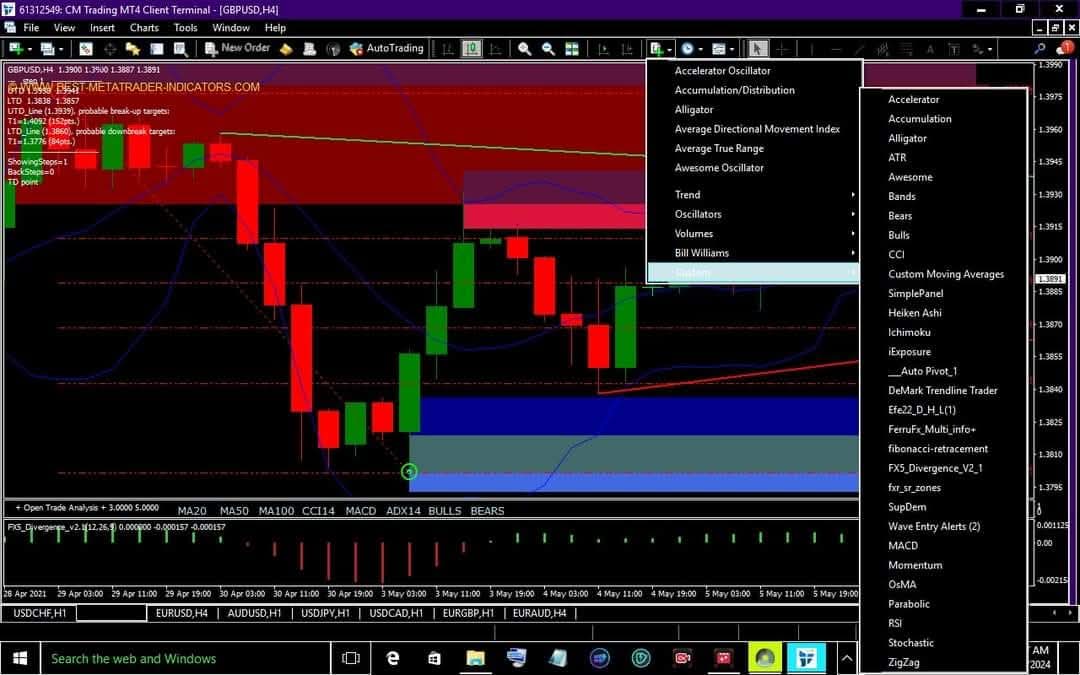Screen dimensions: 1080x675
Task: Select Custom Moving Averages entry
Action: 944,274
